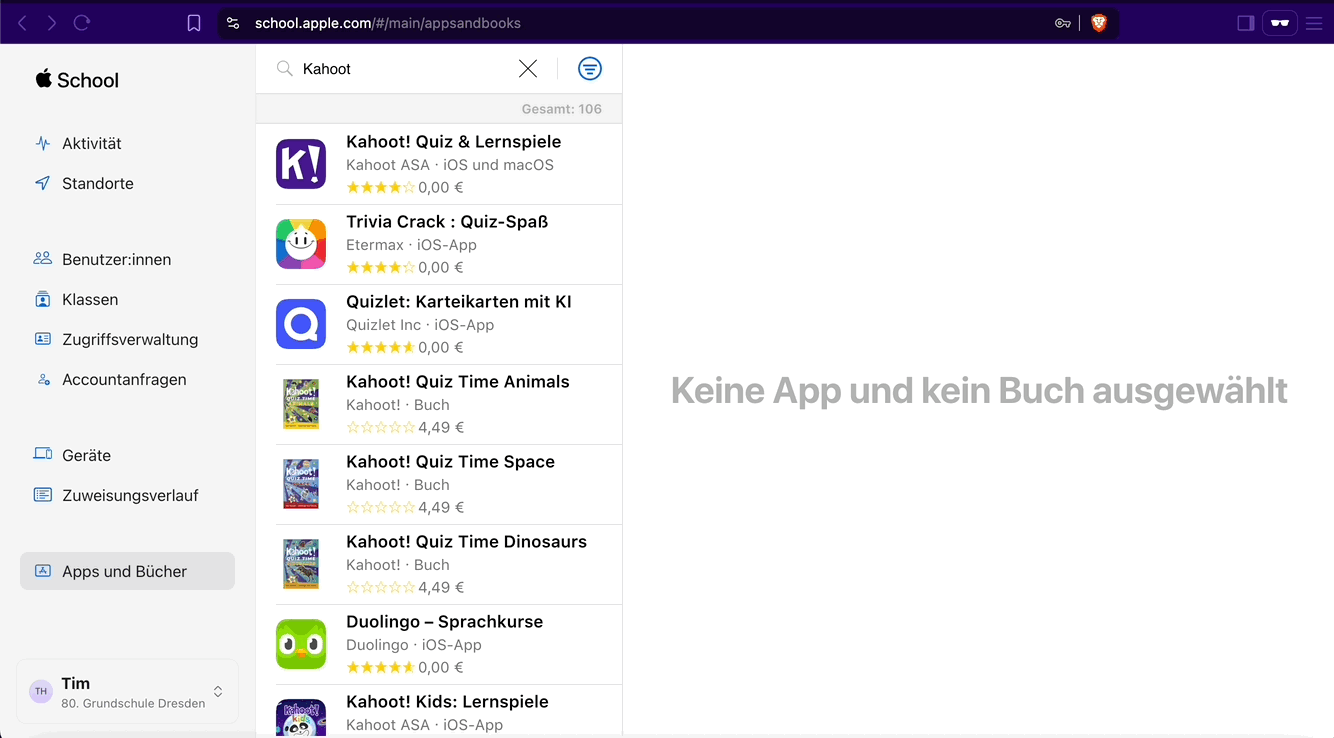Click the TH user avatar

click(x=41, y=691)
